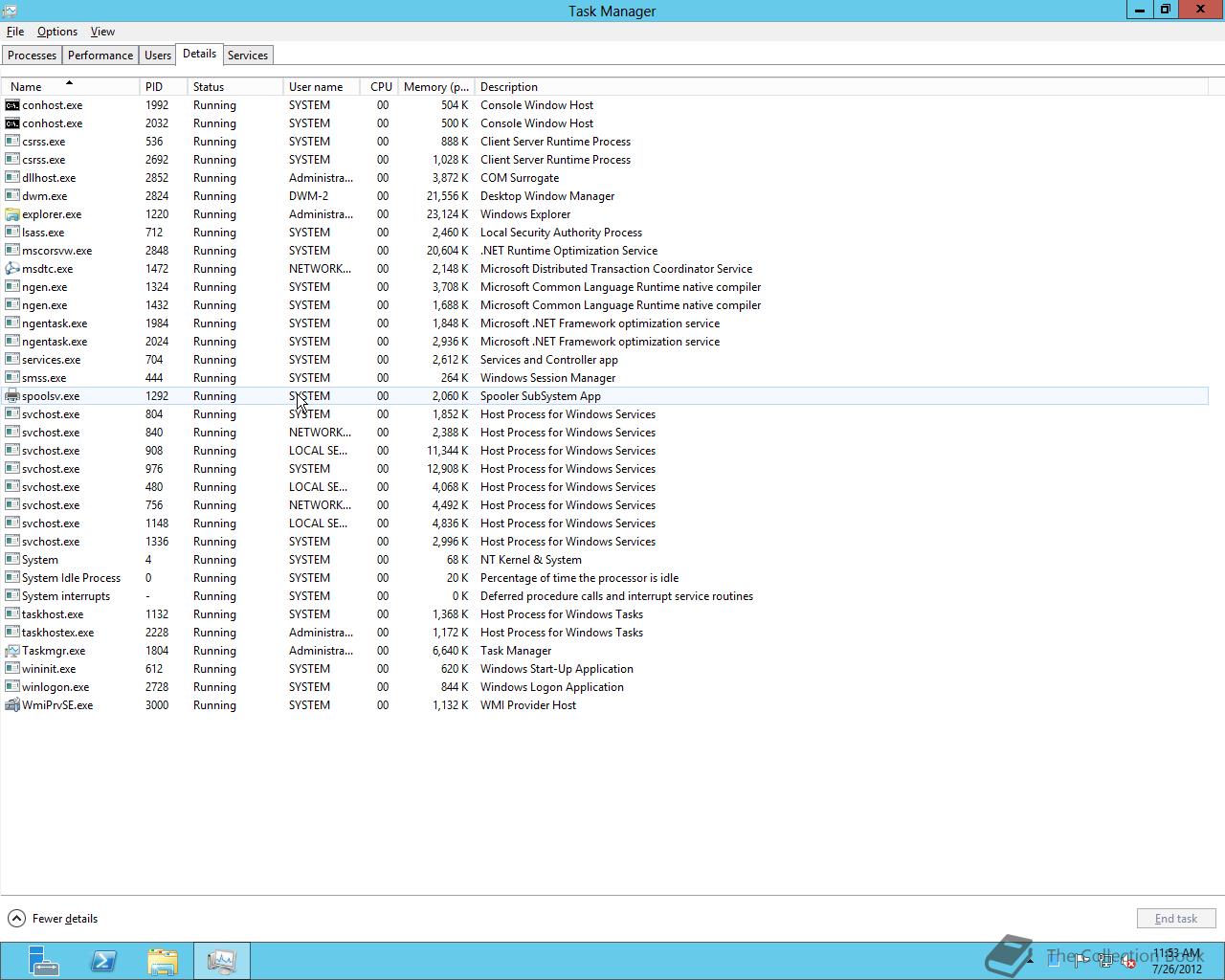Open the Options menu
Image resolution: width=1225 pixels, height=980 pixels.
57,32
